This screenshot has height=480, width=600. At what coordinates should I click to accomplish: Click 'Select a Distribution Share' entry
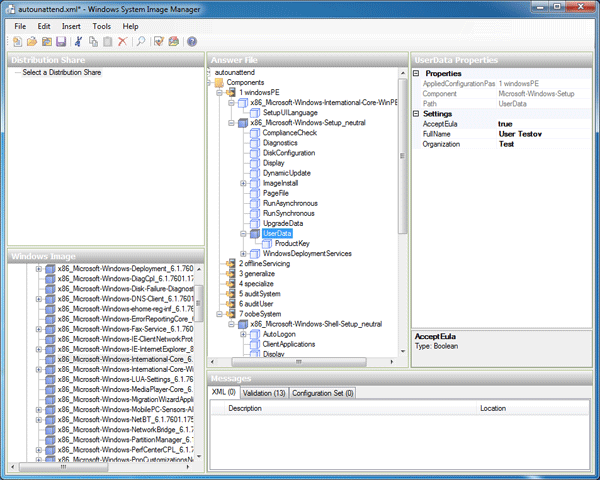click(x=60, y=72)
